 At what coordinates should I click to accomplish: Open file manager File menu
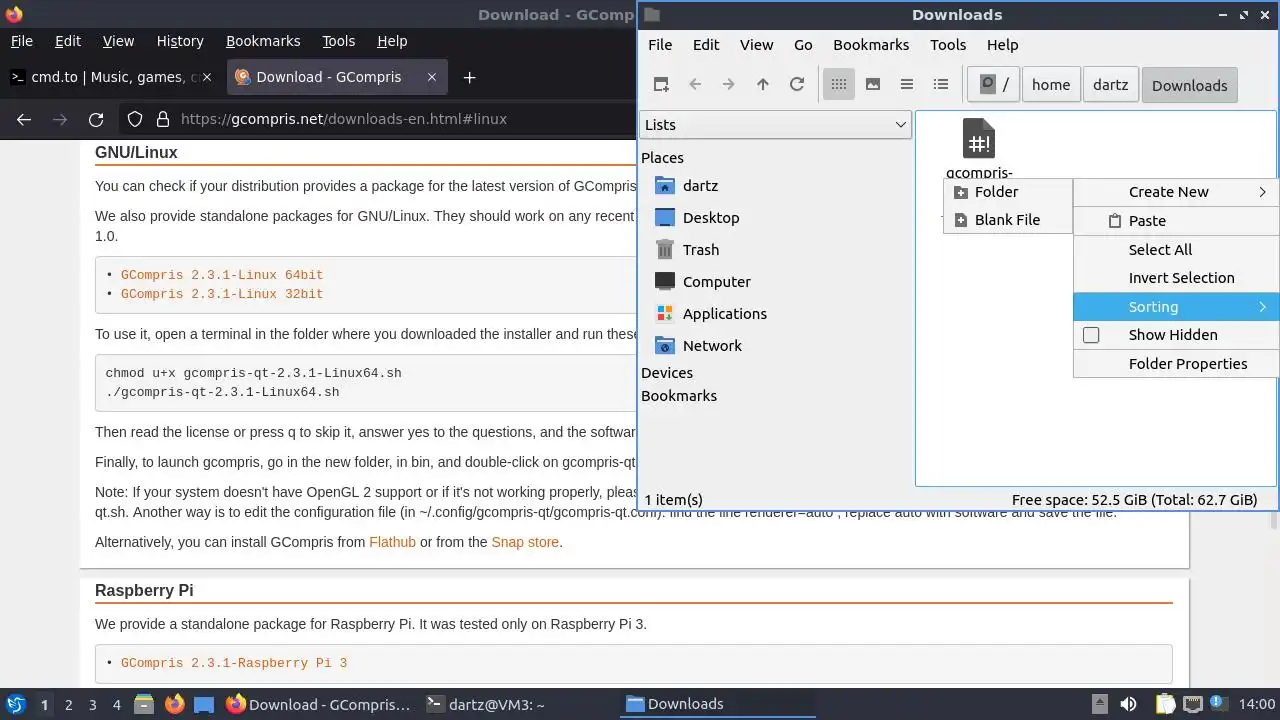(660, 45)
